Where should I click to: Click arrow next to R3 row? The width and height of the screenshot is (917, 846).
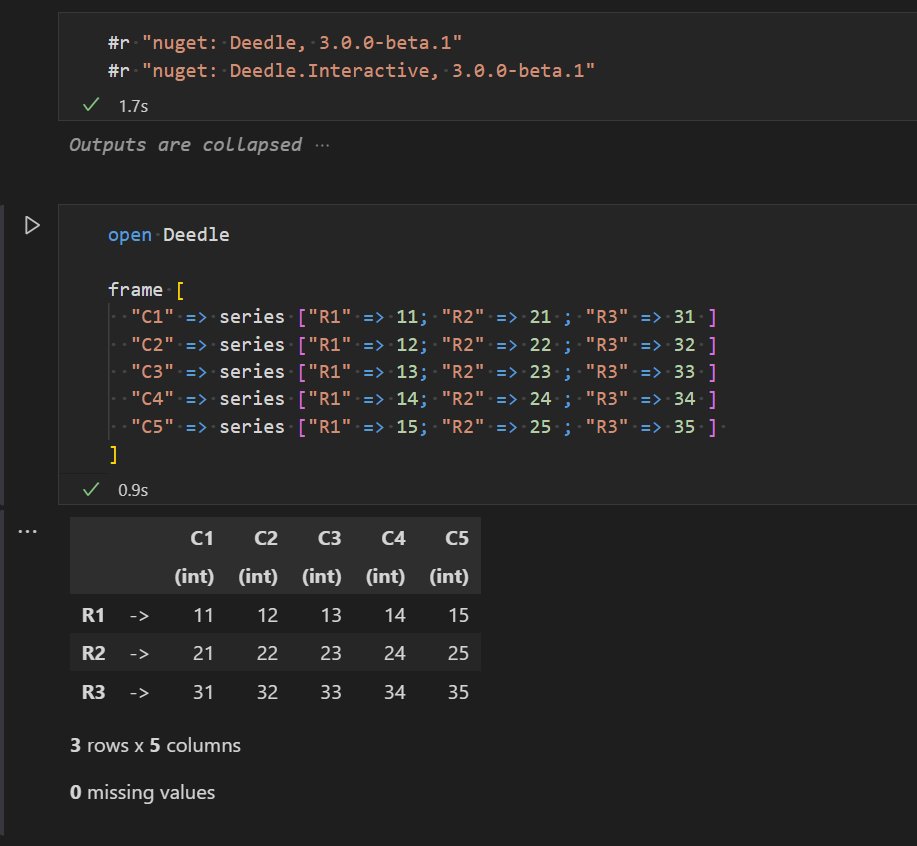[x=139, y=693]
